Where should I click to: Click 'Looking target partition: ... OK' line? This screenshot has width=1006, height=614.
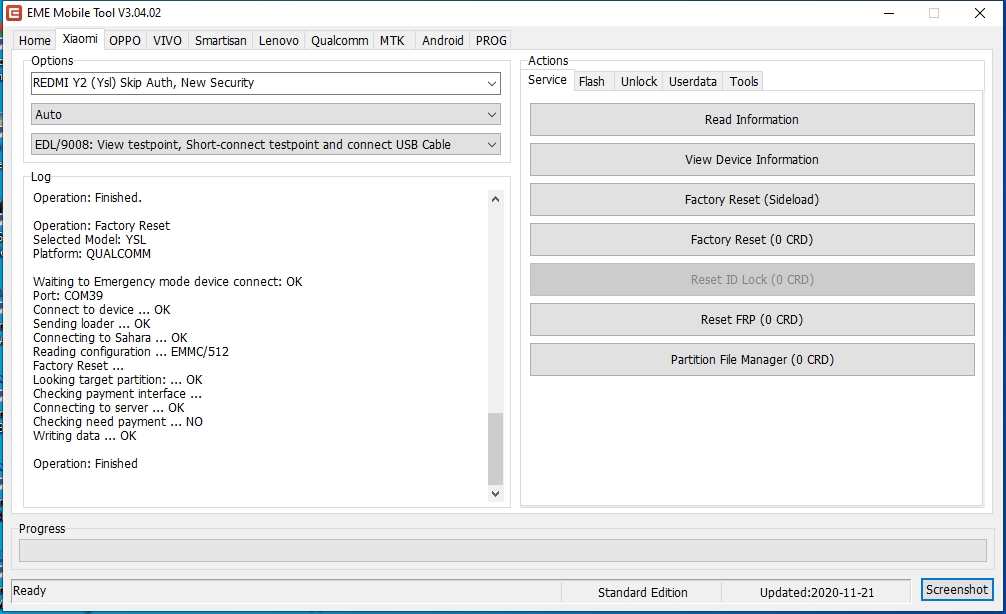pyautogui.click(x=118, y=380)
